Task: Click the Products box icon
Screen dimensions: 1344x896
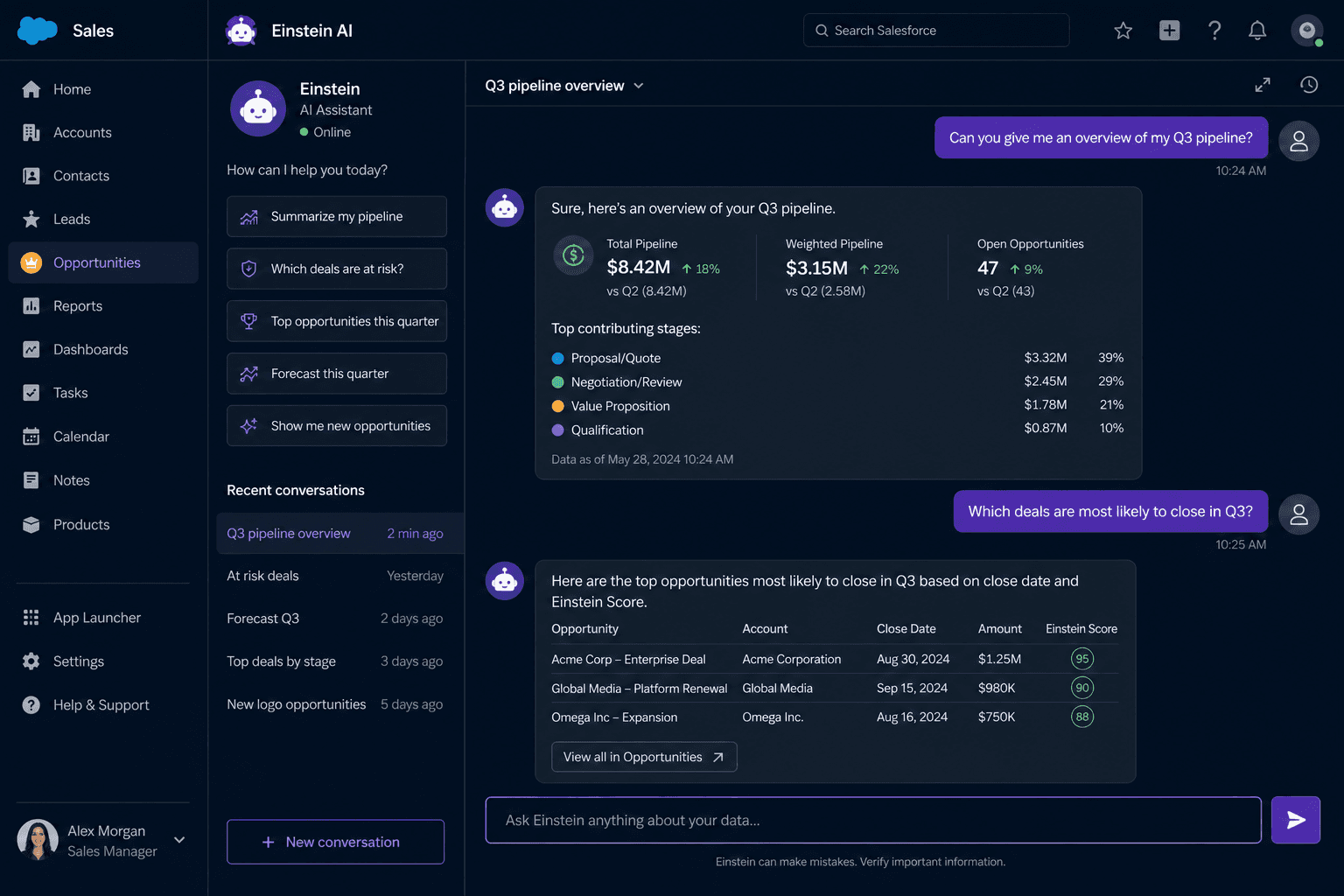Action: click(31, 524)
